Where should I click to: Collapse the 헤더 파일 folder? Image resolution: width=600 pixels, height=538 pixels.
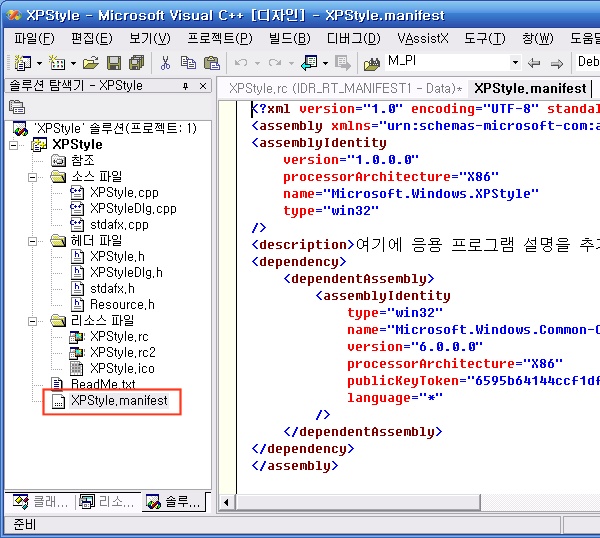pyautogui.click(x=33, y=241)
